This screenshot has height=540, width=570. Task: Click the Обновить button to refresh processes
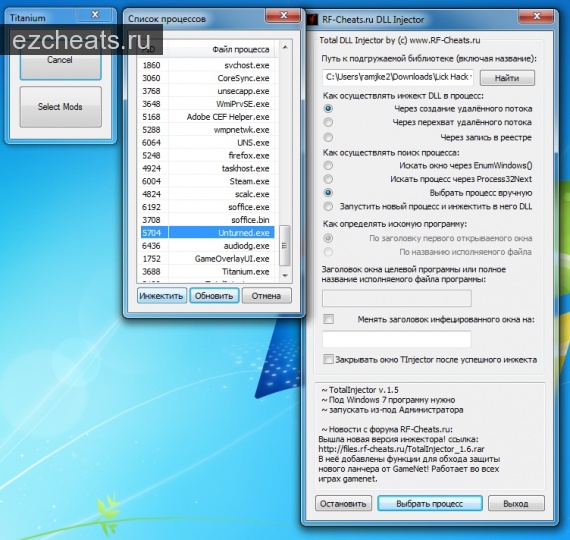pos(214,296)
